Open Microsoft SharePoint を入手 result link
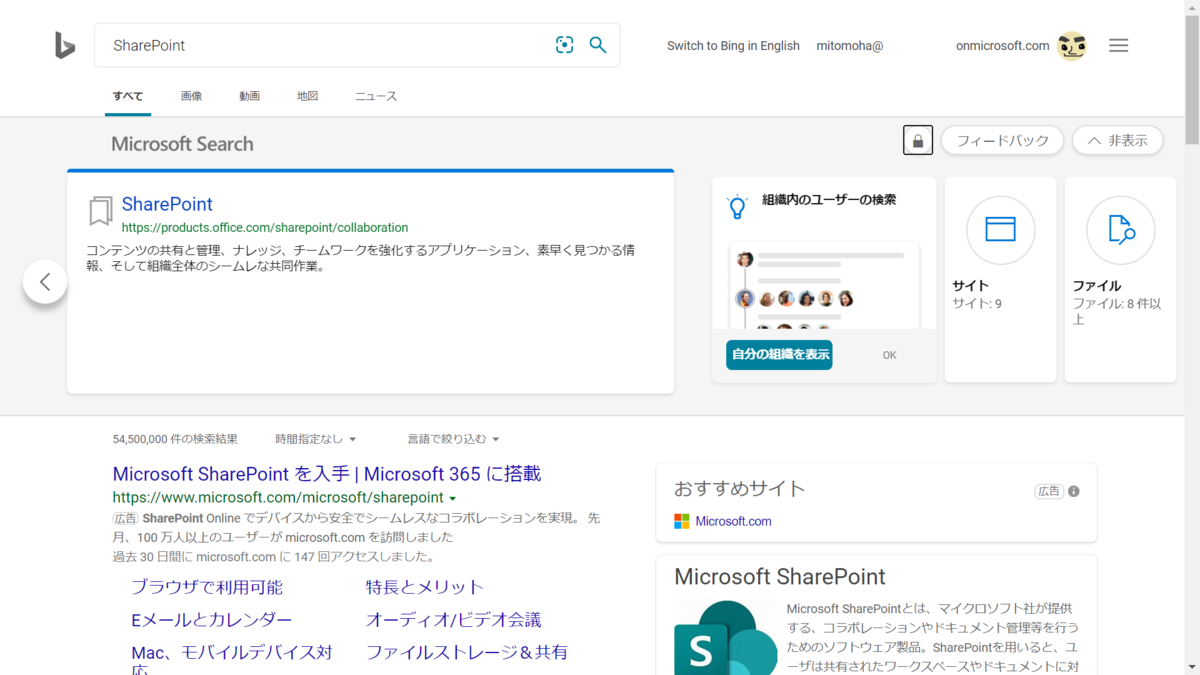Image resolution: width=1200 pixels, height=675 pixels. 327,474
